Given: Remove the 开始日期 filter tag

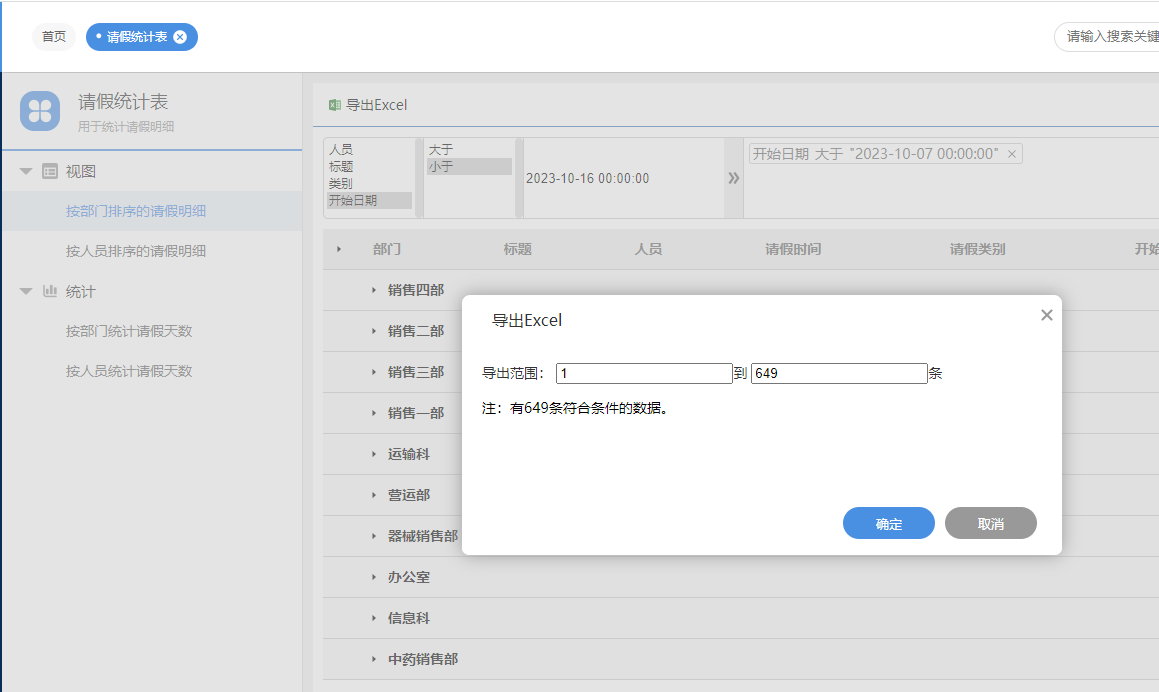Looking at the screenshot, I should click(x=1011, y=154).
